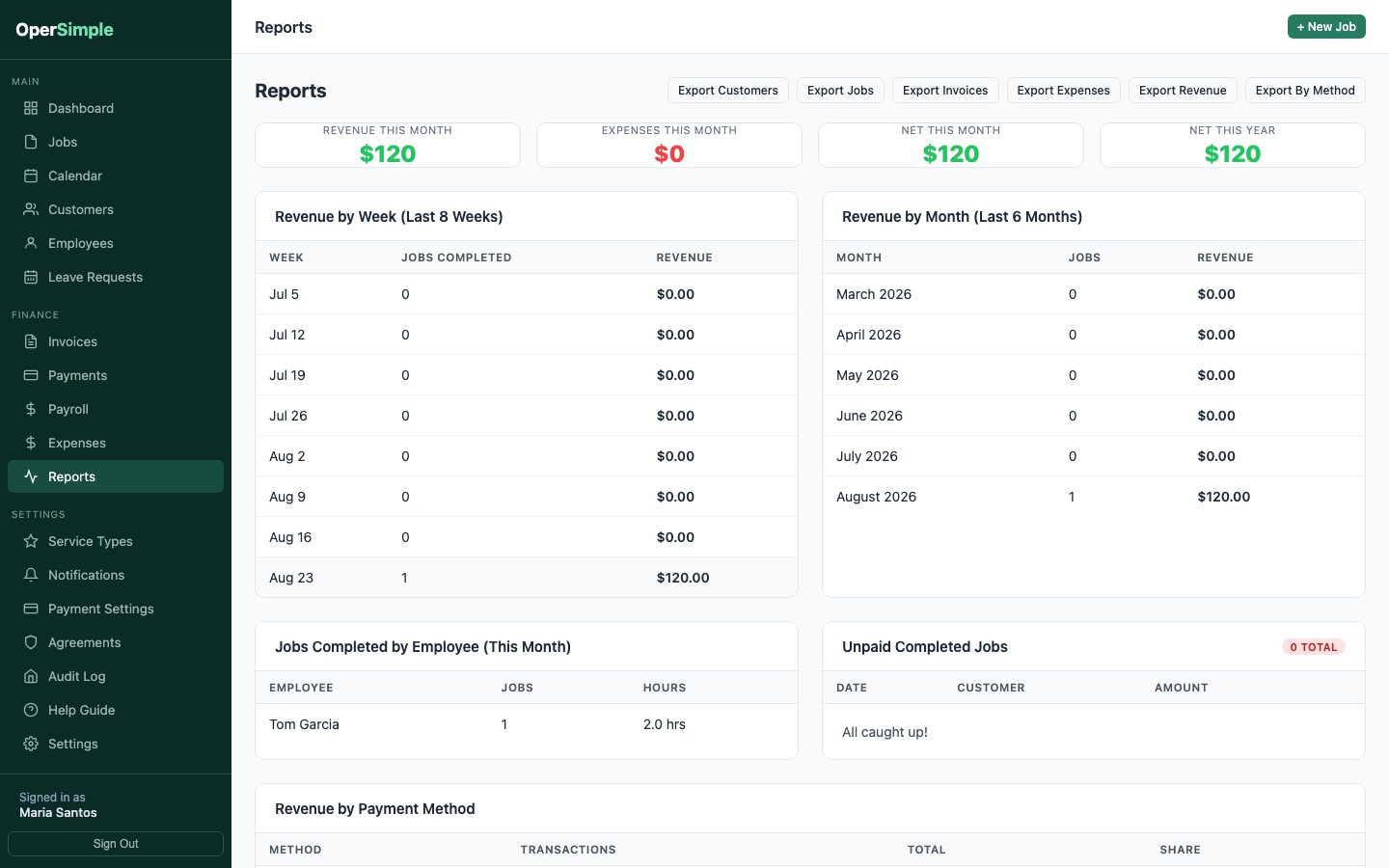Click the Customers people icon
This screenshot has height=868, width=1389.
click(x=31, y=209)
